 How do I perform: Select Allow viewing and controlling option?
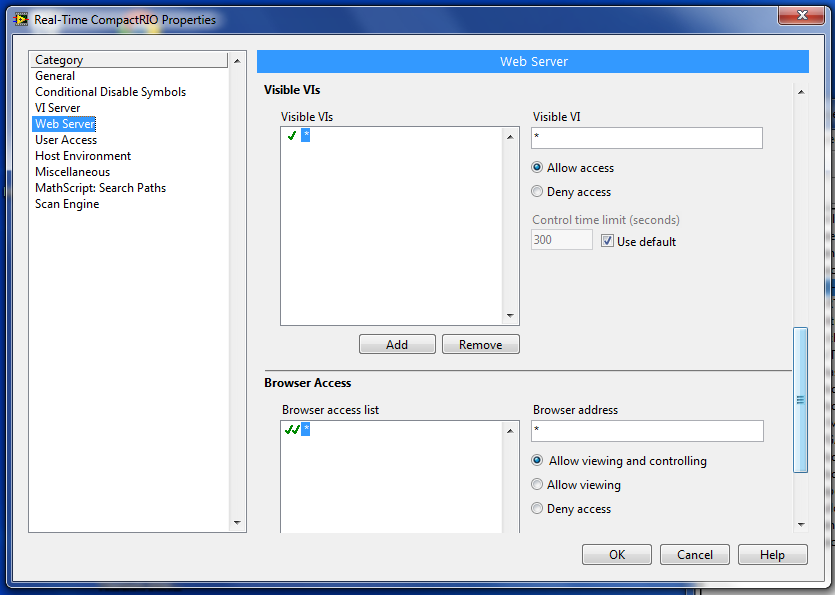pyautogui.click(x=537, y=460)
